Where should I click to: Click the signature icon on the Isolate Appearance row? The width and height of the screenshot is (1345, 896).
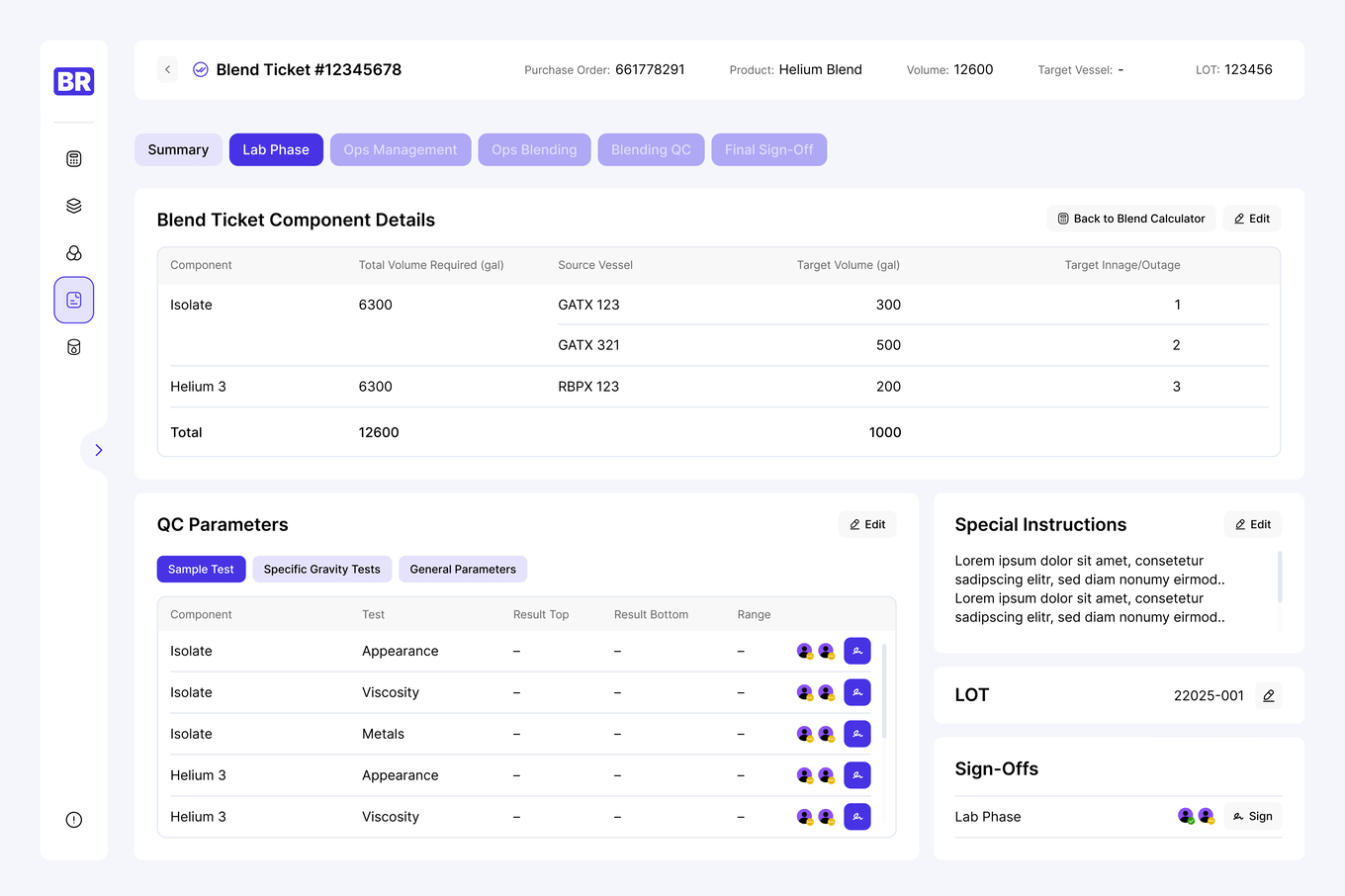pyautogui.click(x=856, y=651)
